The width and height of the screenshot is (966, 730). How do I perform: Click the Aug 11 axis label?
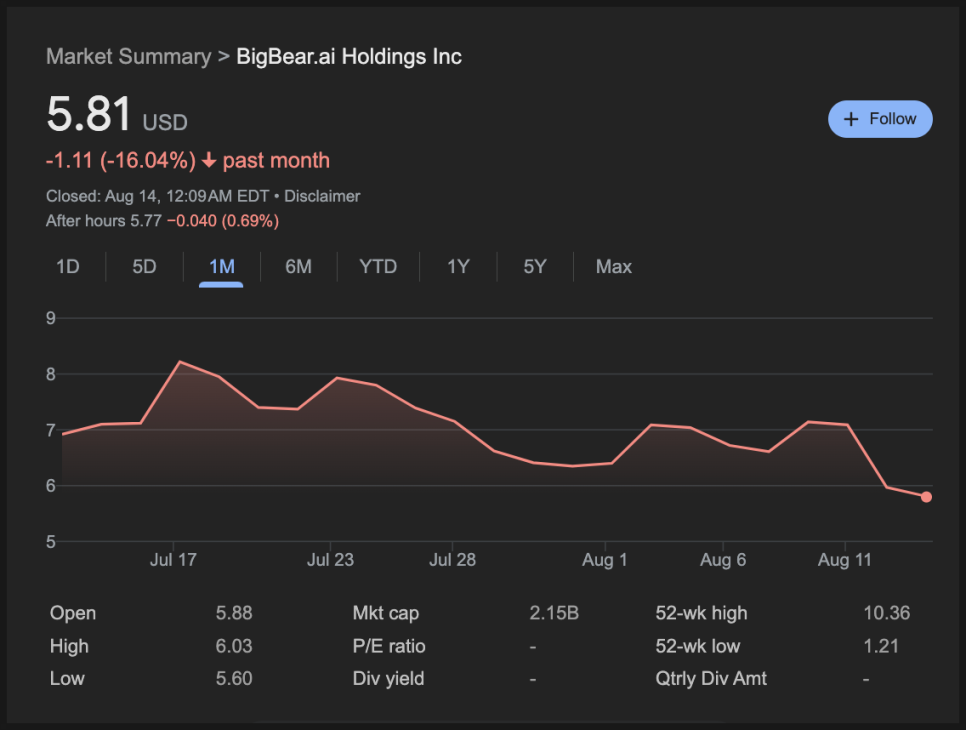(845, 560)
